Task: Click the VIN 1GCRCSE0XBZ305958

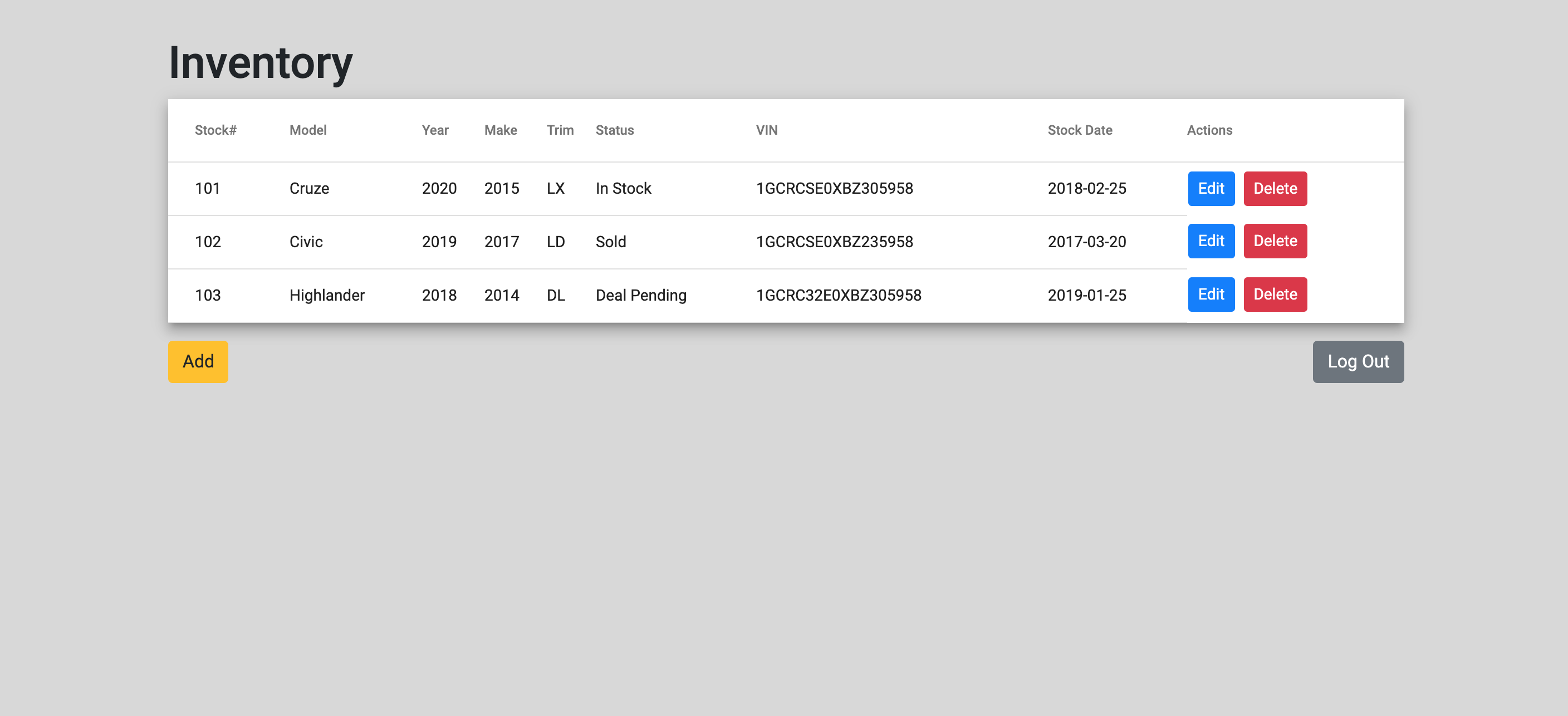Action: (x=834, y=188)
